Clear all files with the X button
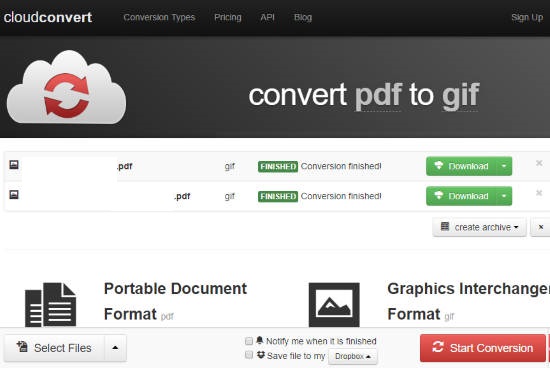This screenshot has height=368, width=550. [541, 227]
